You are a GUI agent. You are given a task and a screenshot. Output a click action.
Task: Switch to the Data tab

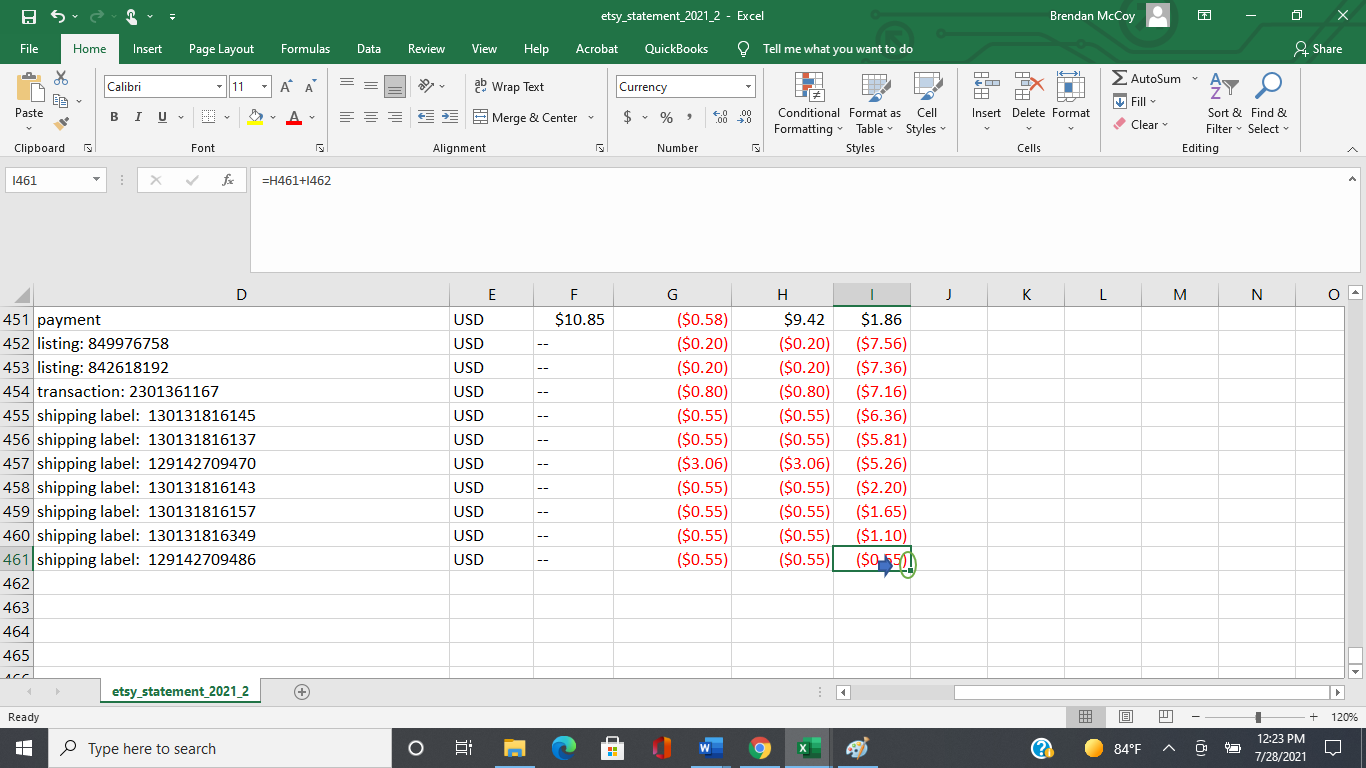tap(369, 49)
